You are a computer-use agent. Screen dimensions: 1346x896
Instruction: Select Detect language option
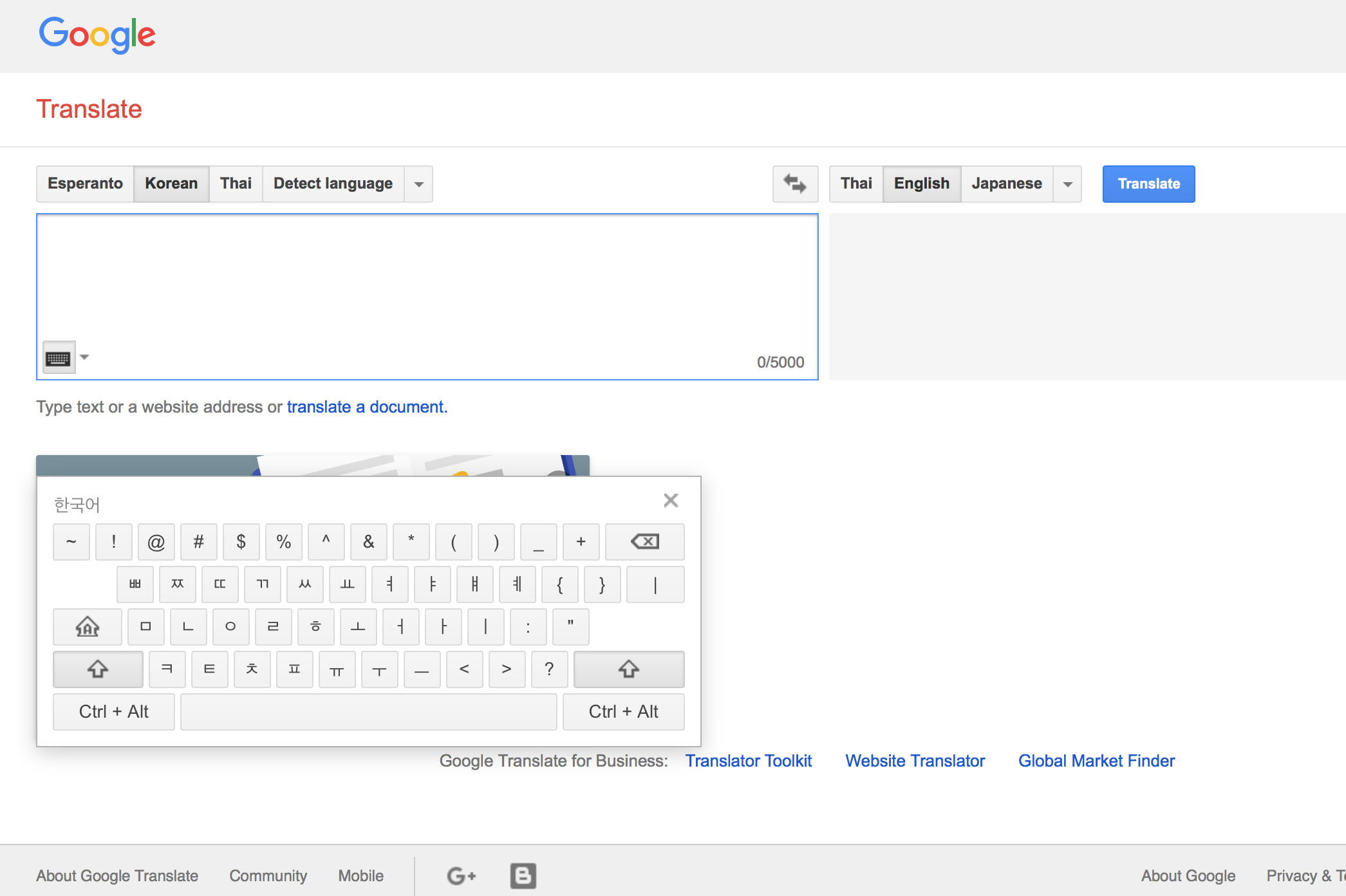point(333,184)
